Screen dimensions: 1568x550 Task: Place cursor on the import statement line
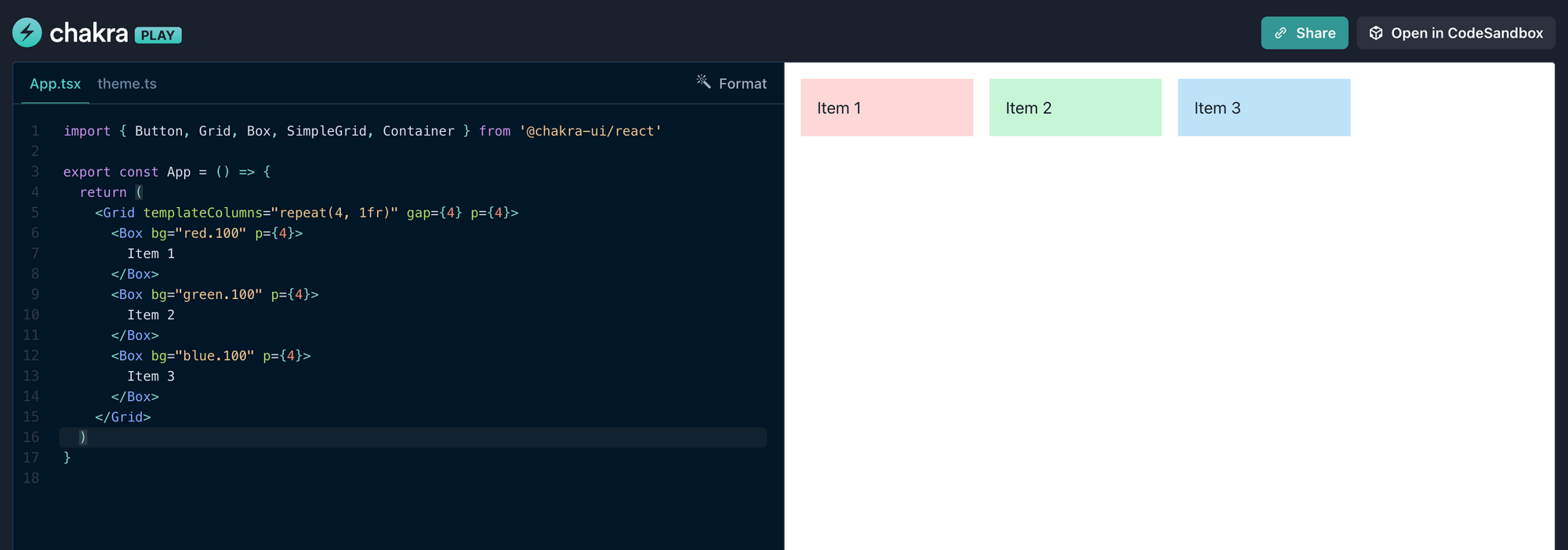(362, 131)
